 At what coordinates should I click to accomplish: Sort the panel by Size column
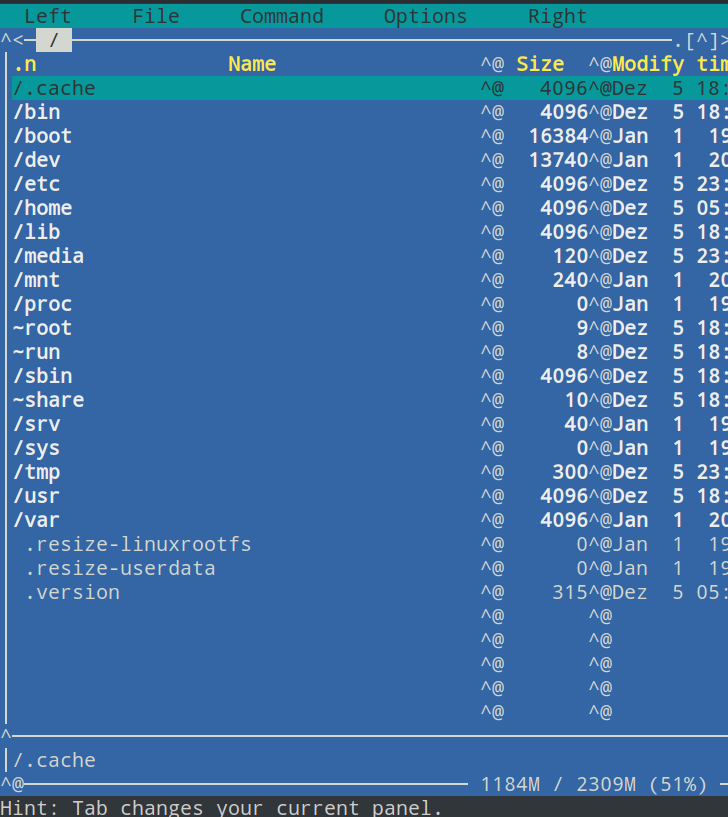click(x=540, y=64)
